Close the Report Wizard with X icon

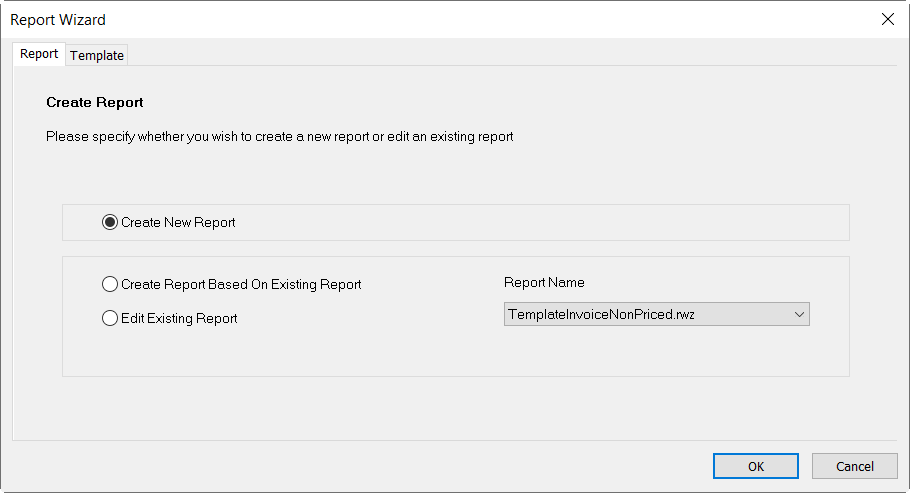[887, 19]
